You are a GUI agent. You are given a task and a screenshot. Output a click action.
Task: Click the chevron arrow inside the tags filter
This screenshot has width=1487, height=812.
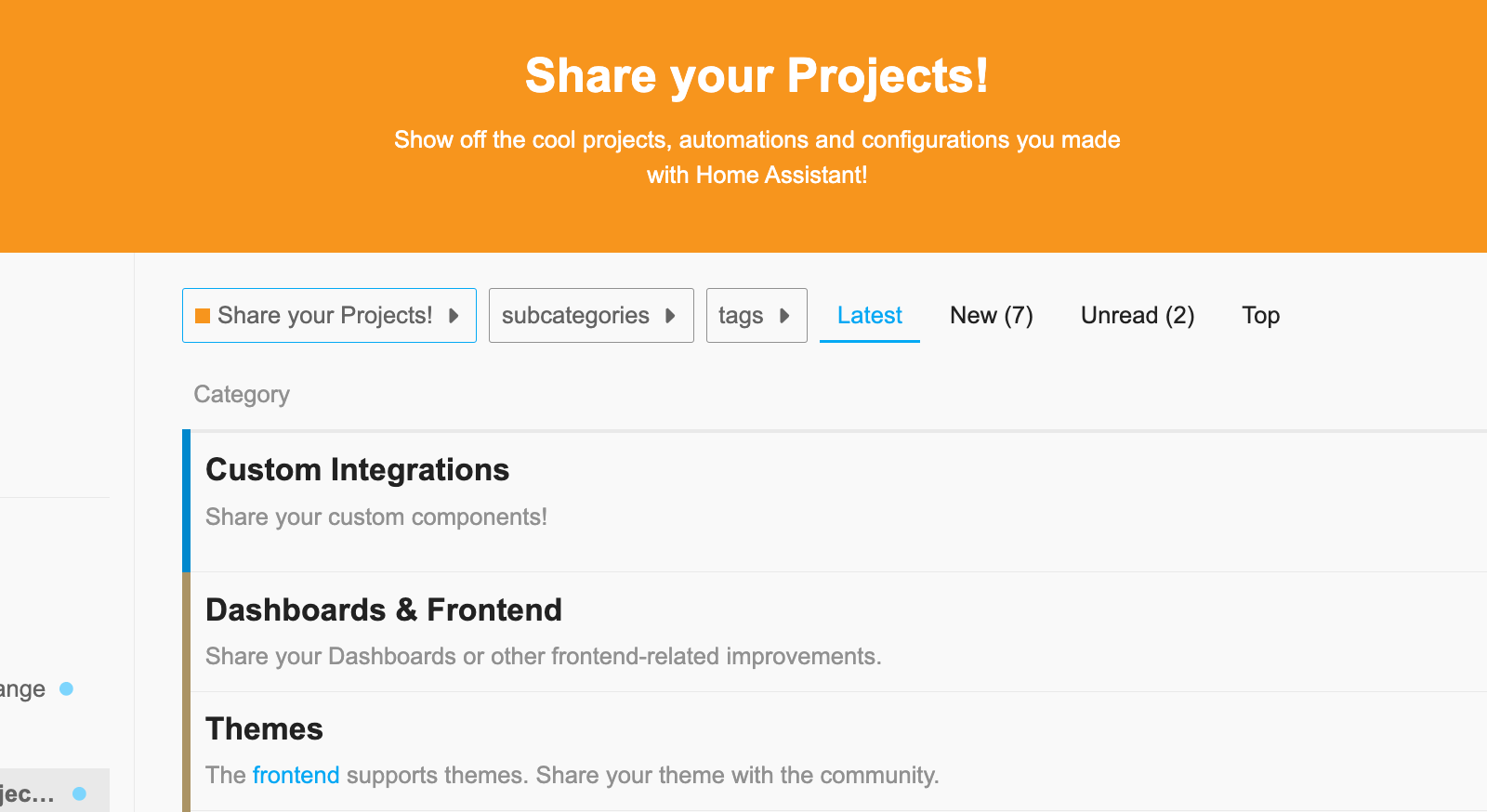tap(786, 315)
